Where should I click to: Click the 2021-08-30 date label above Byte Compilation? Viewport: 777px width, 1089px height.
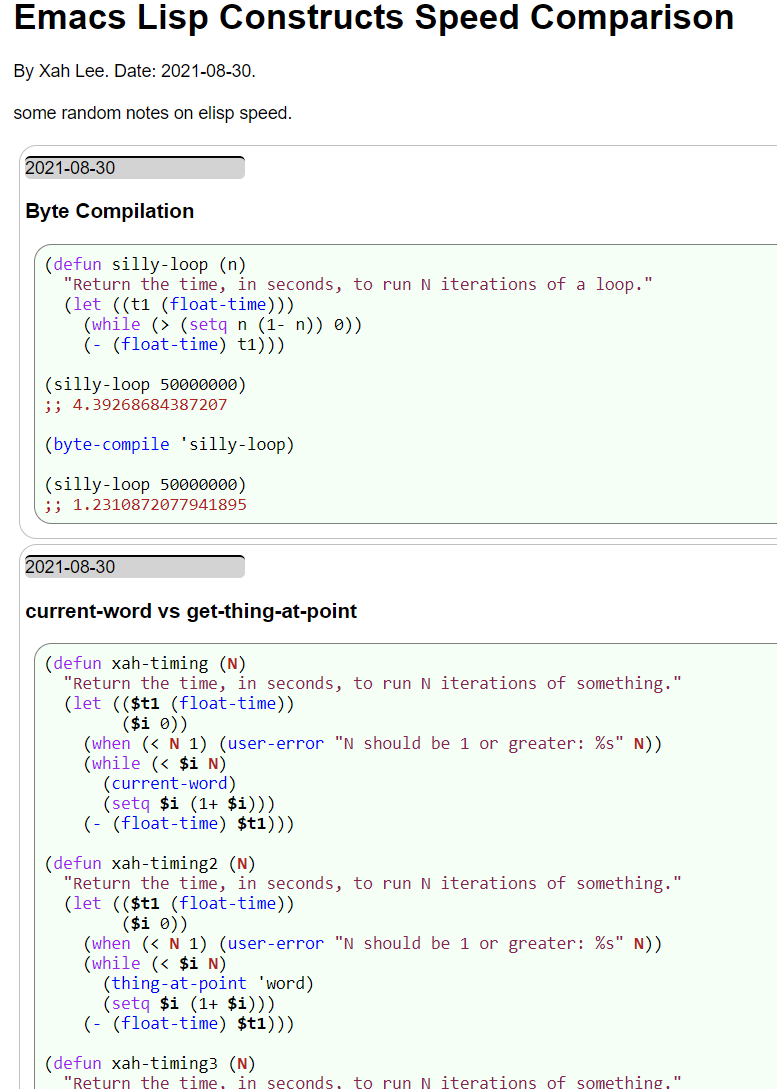tap(135, 167)
